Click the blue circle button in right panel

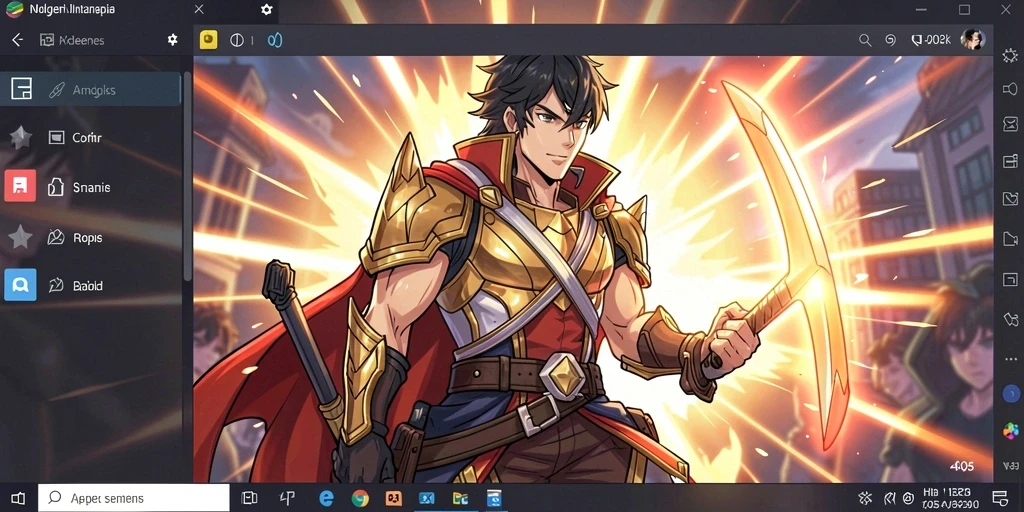tap(1011, 393)
